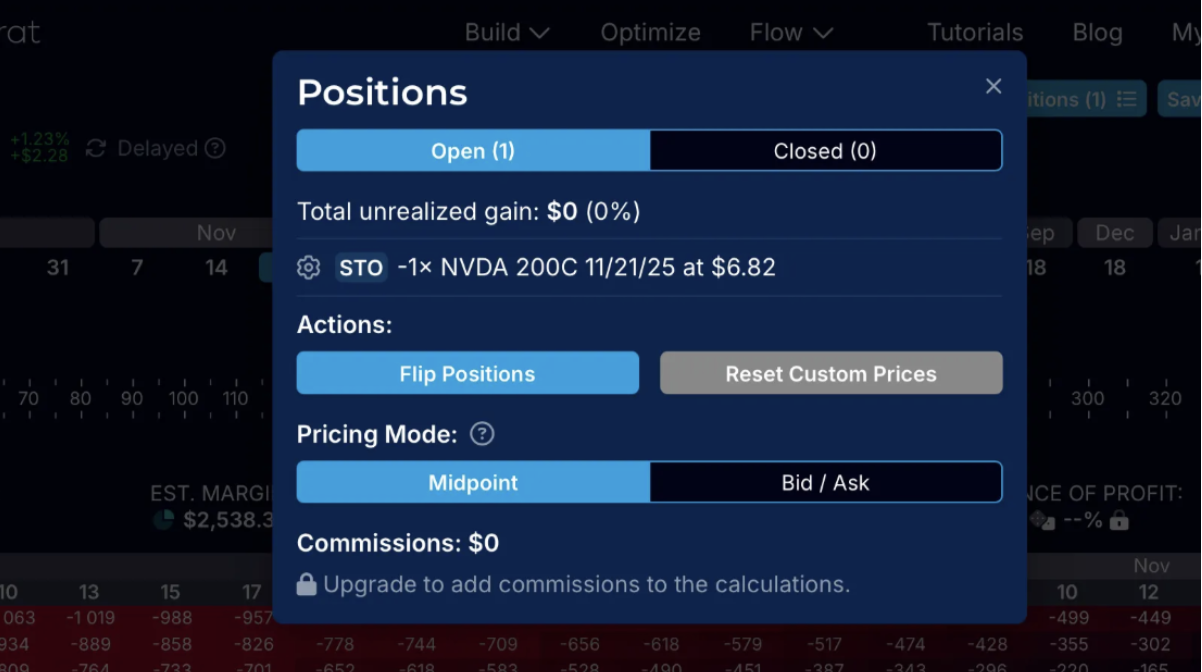
Task: Switch to the Open (1) positions tab
Action: (473, 151)
